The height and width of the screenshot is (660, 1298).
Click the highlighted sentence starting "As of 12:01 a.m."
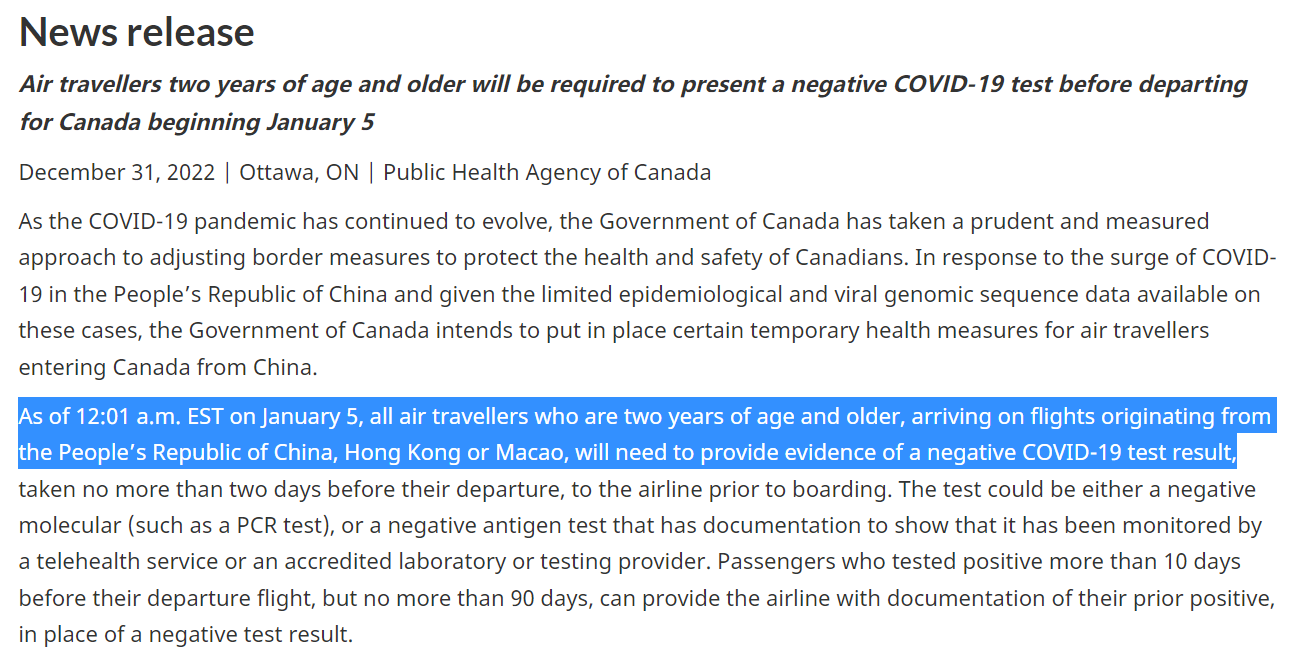pos(645,435)
